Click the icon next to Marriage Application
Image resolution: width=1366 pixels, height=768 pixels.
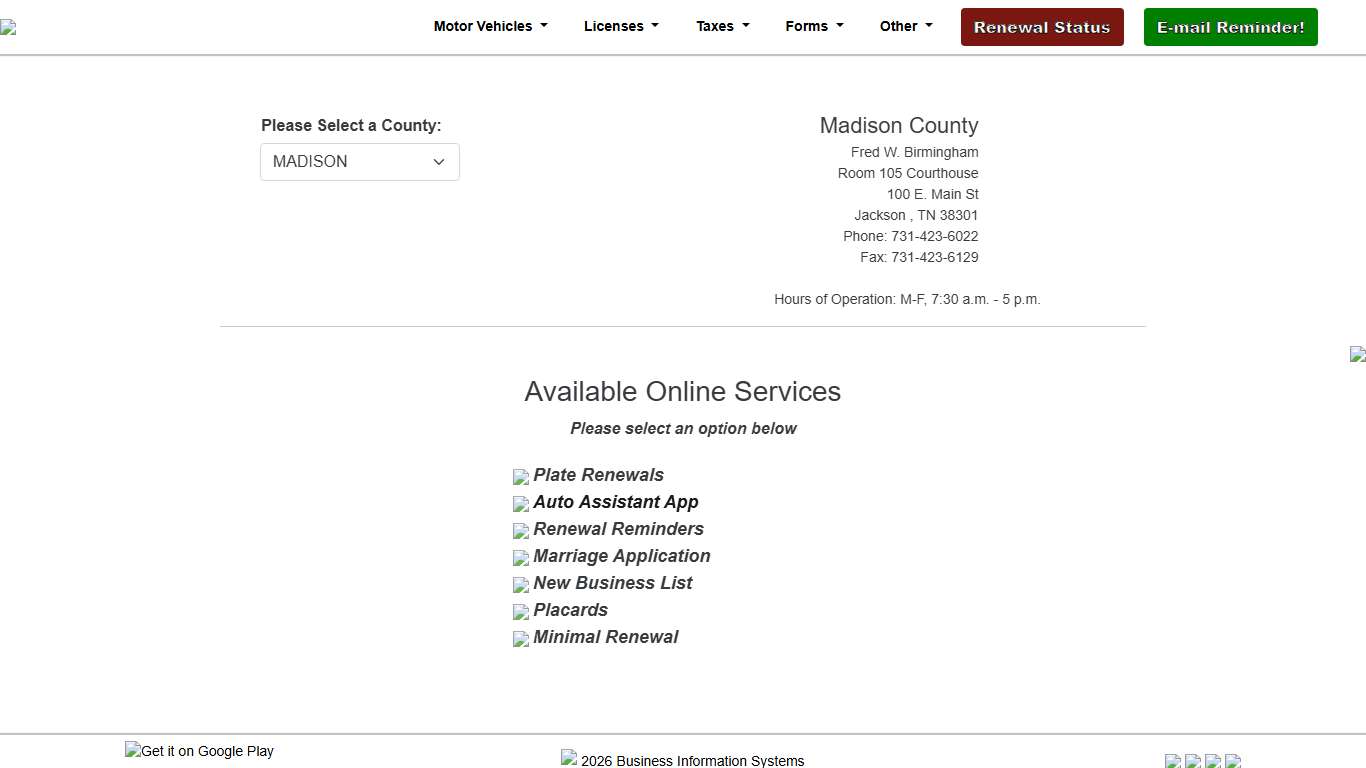point(520,558)
